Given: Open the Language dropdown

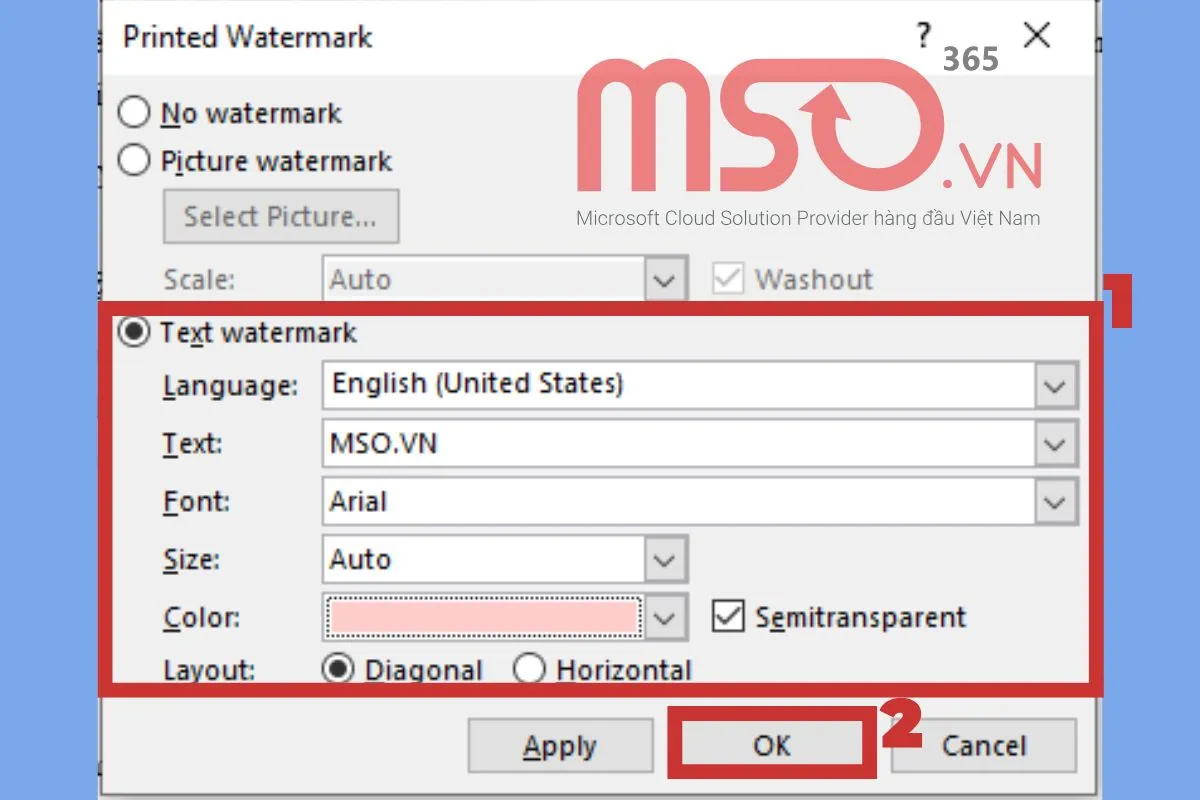Looking at the screenshot, I should [x=1055, y=385].
